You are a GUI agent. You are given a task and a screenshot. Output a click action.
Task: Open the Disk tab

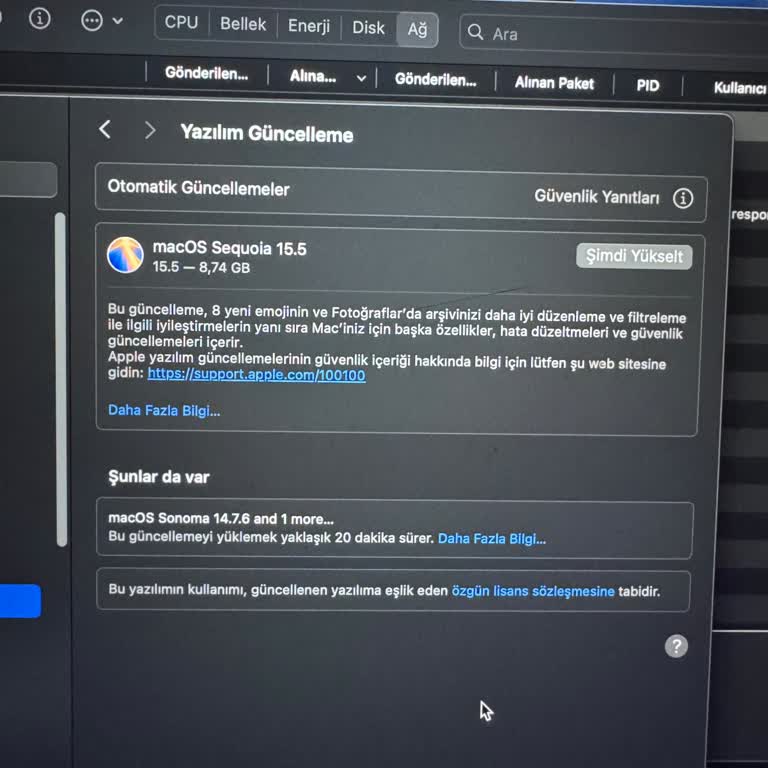coord(368,28)
